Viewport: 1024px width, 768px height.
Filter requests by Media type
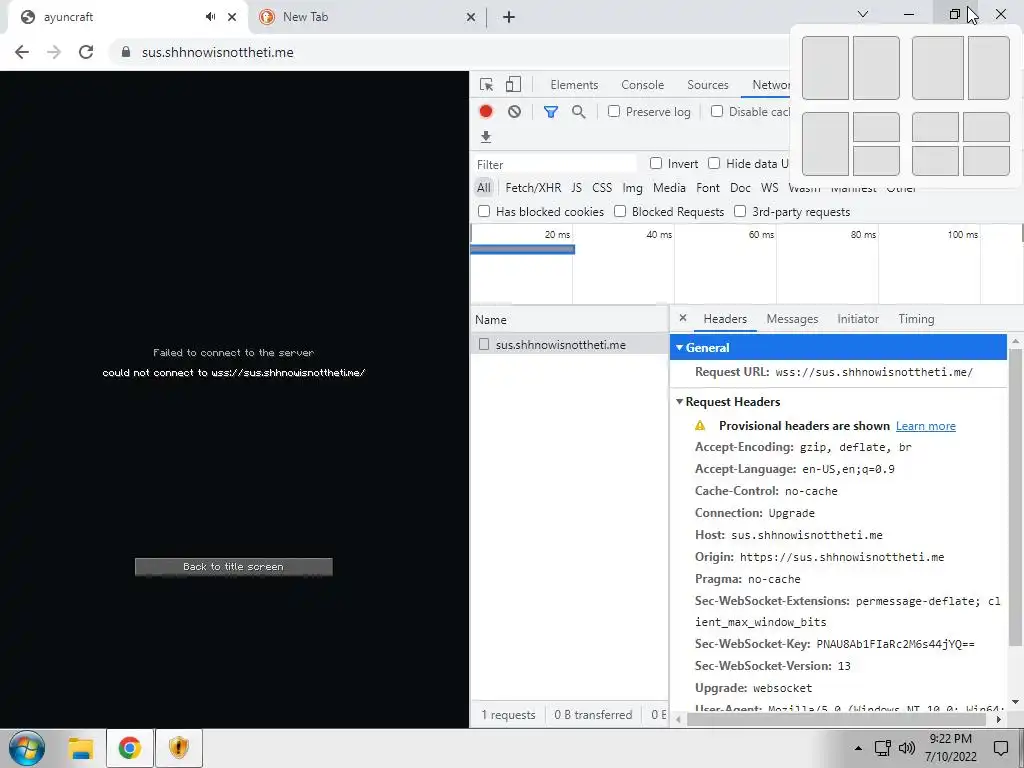click(x=669, y=188)
